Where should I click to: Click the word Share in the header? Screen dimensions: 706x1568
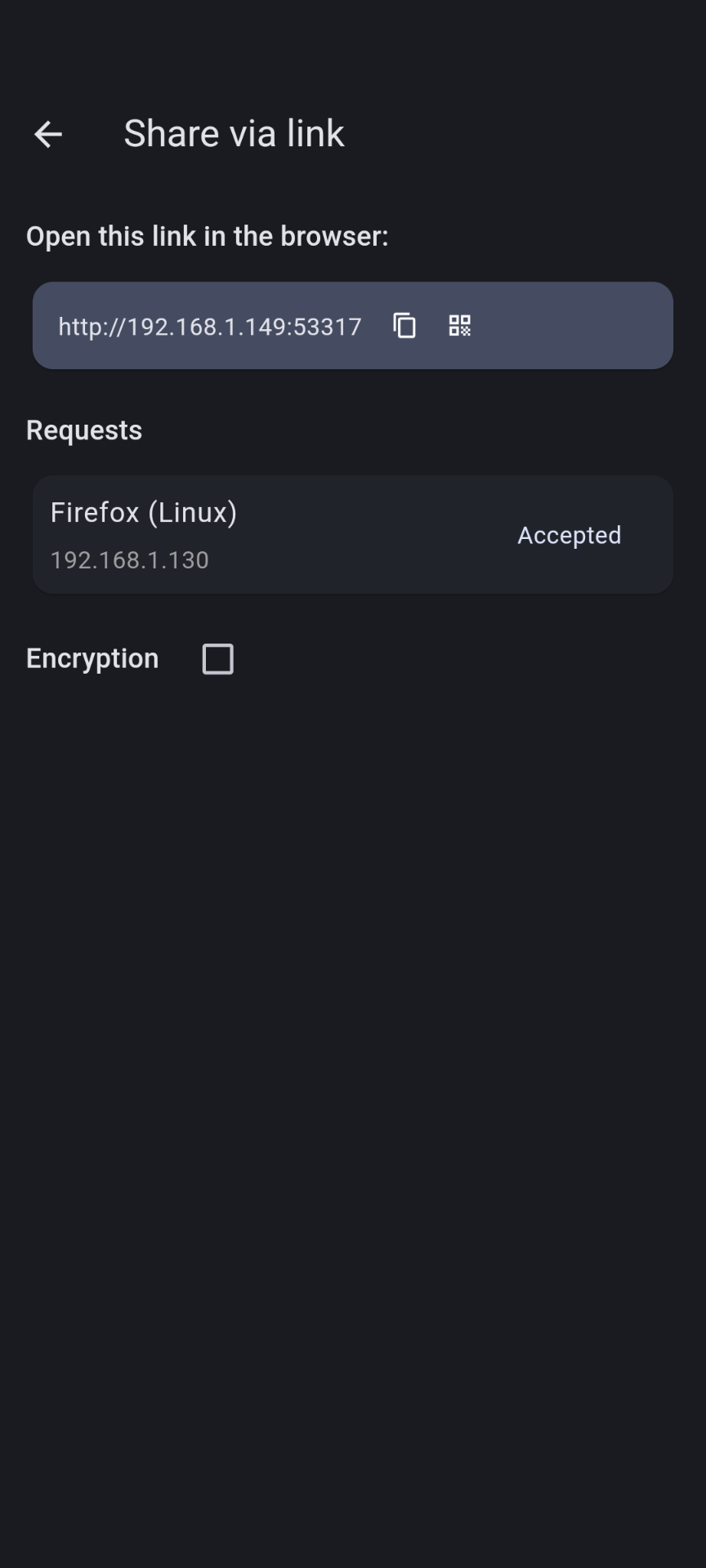[x=172, y=134]
